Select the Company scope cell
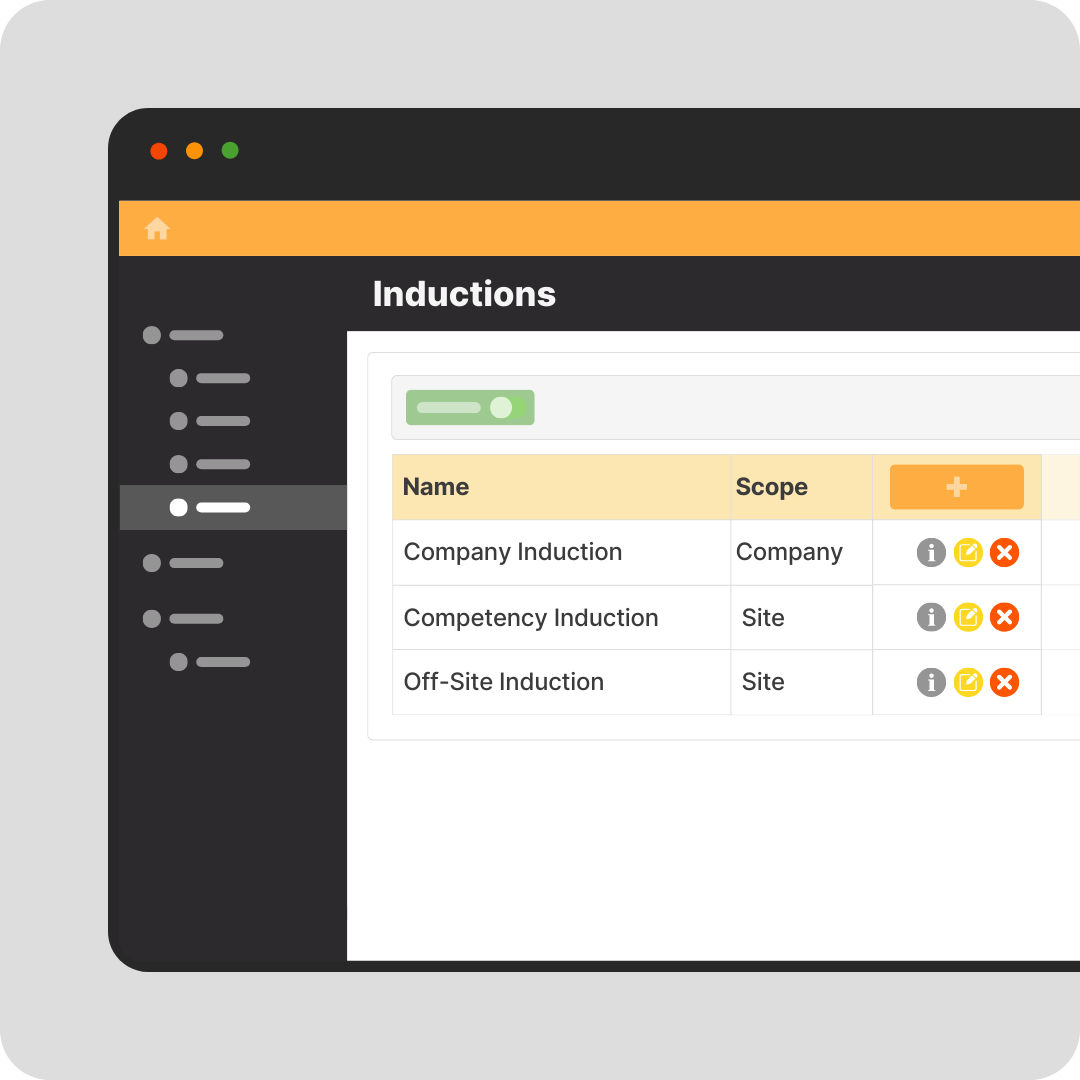1080x1080 pixels. pos(802,552)
